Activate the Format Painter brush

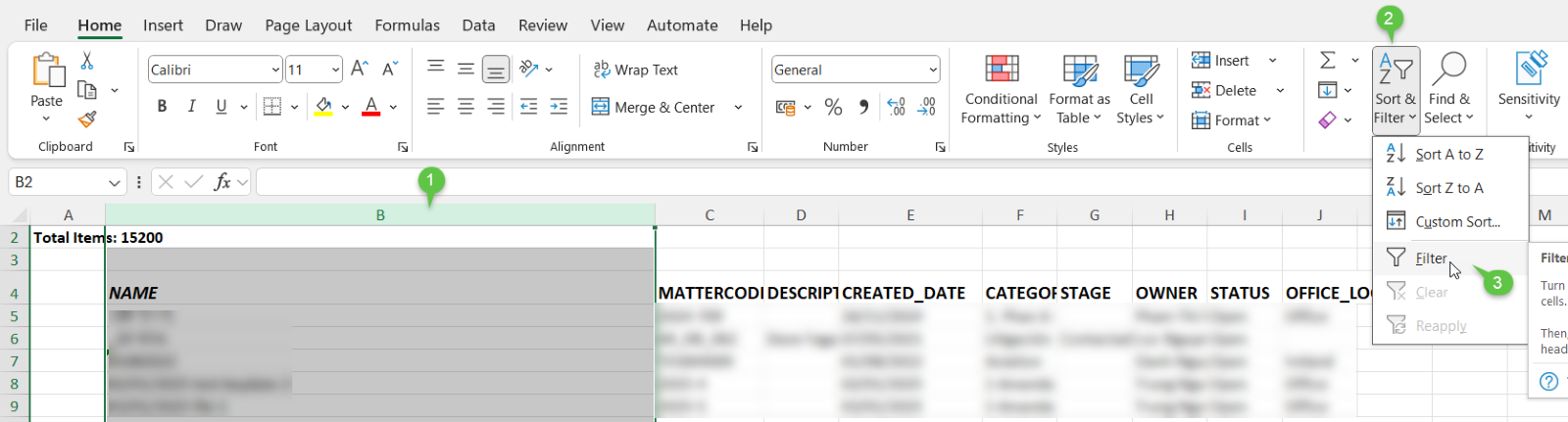click(x=87, y=119)
